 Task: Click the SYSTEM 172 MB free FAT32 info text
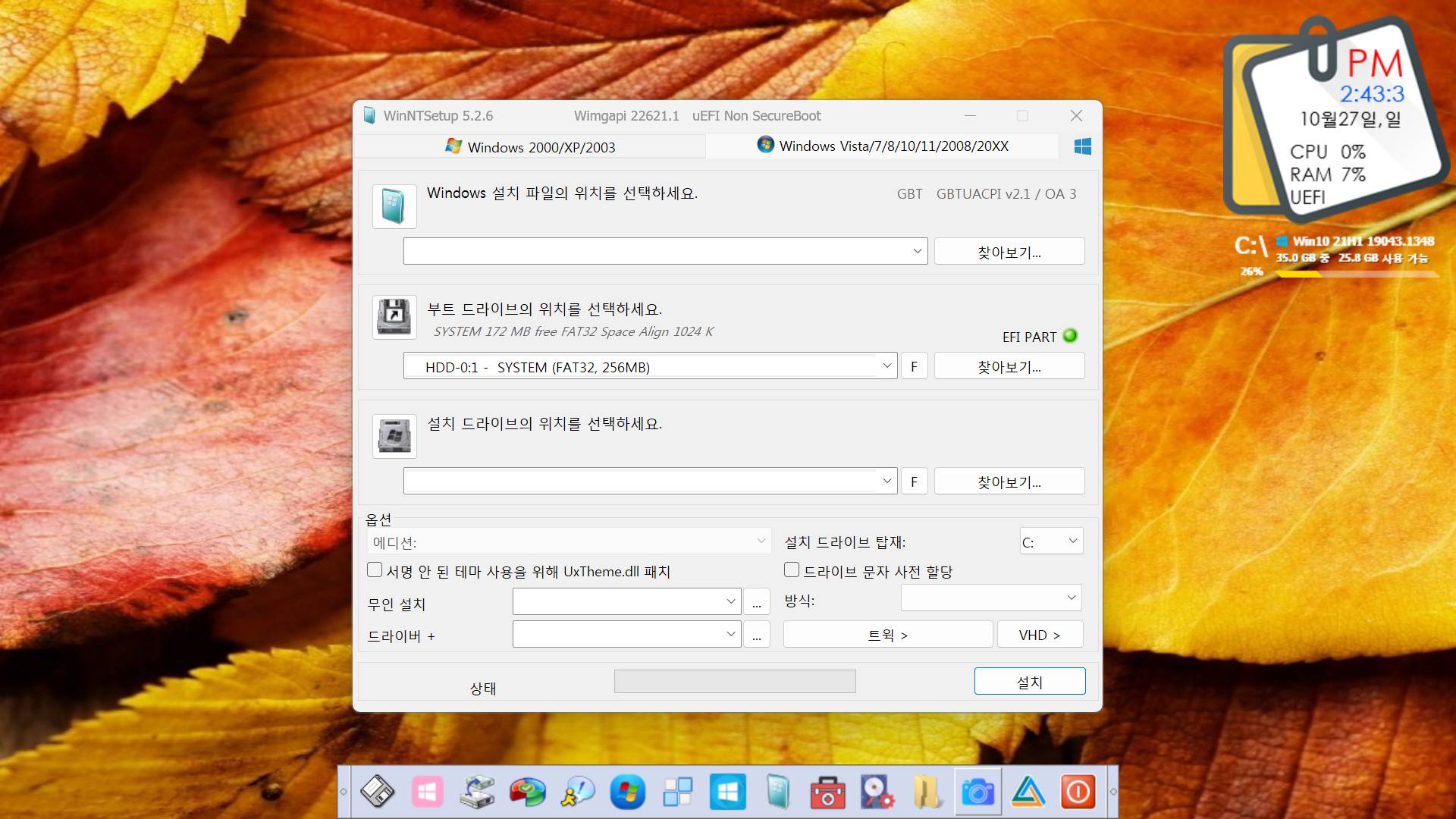573,331
